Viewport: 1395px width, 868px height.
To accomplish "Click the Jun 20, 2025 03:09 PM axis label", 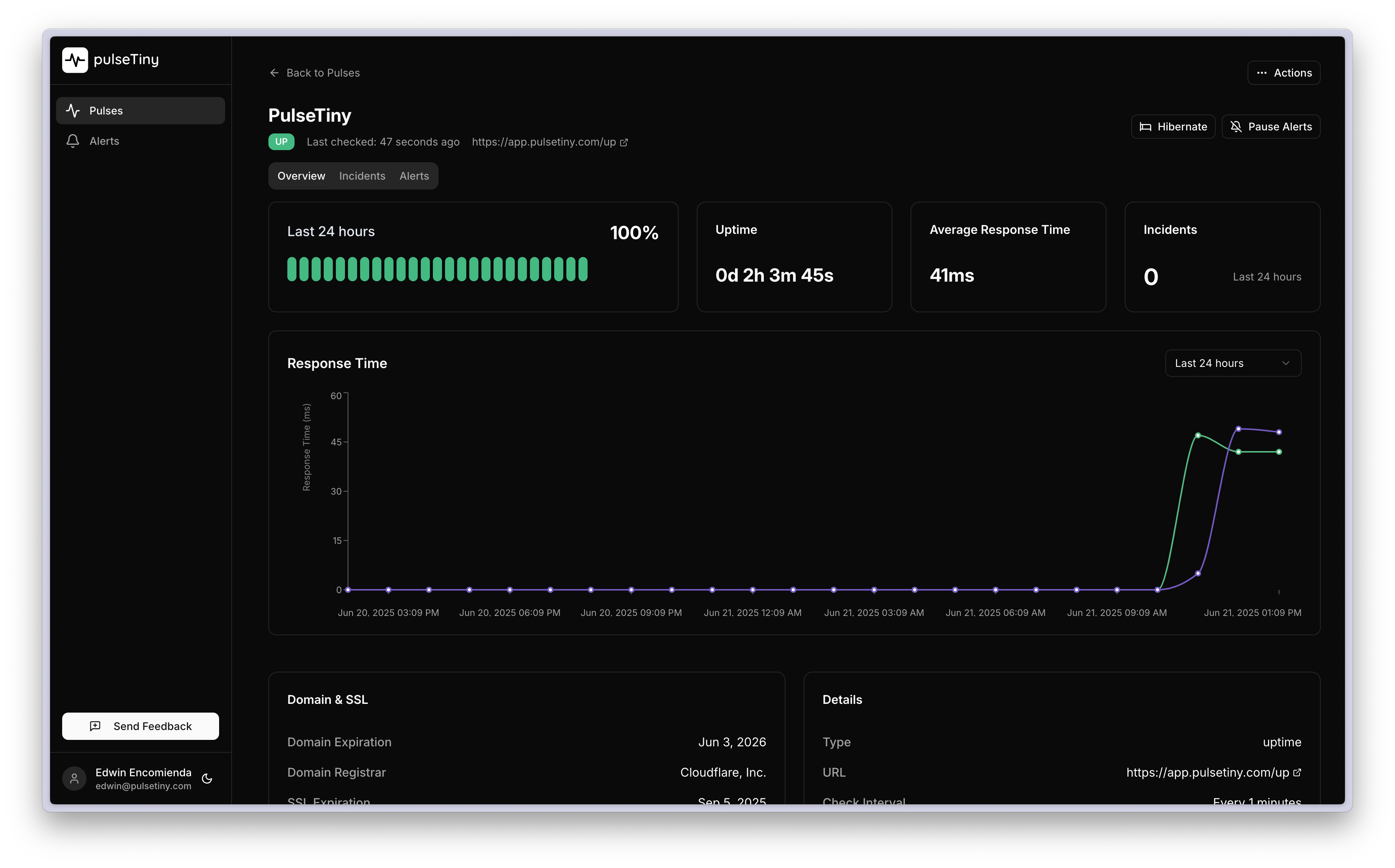I will (388, 613).
